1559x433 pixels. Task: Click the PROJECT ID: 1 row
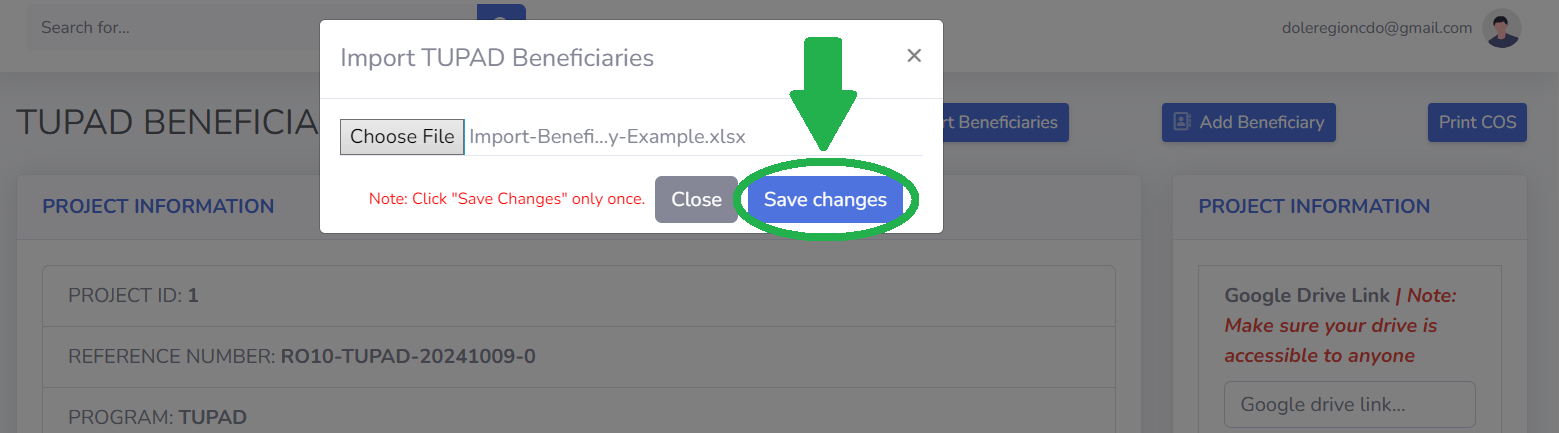pos(579,296)
